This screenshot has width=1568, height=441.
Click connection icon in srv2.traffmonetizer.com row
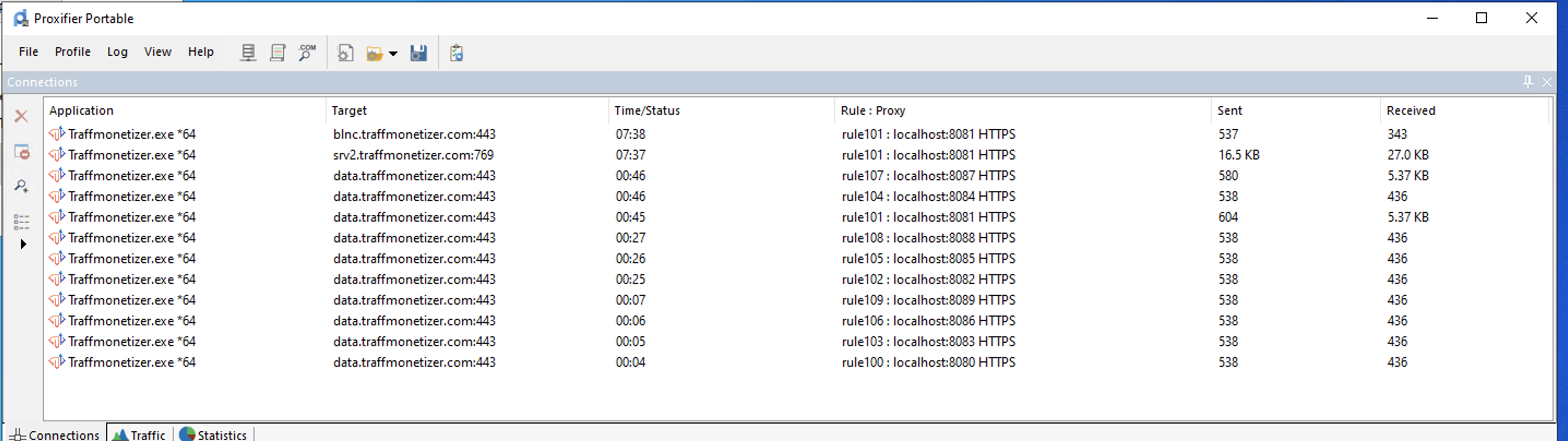pos(57,154)
